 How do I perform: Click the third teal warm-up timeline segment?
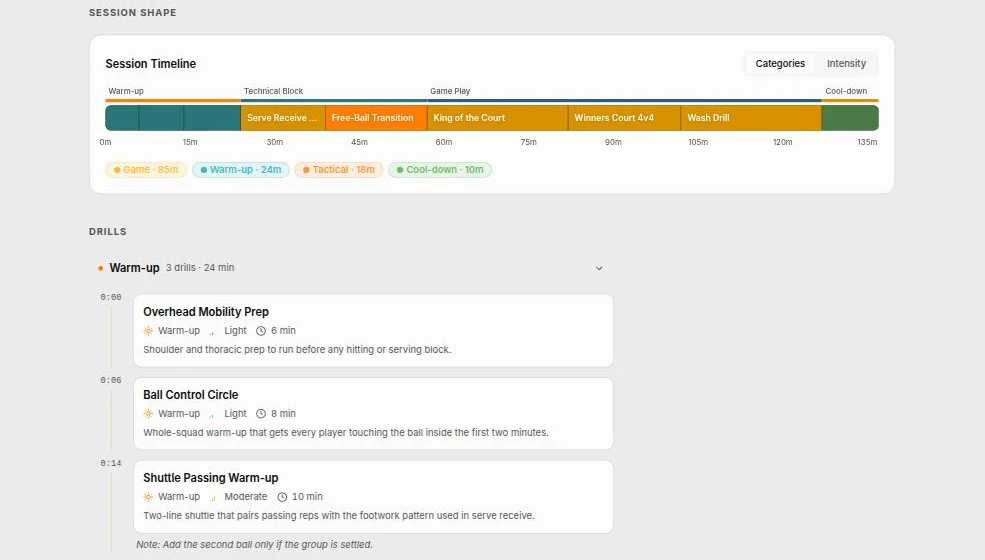click(212, 118)
